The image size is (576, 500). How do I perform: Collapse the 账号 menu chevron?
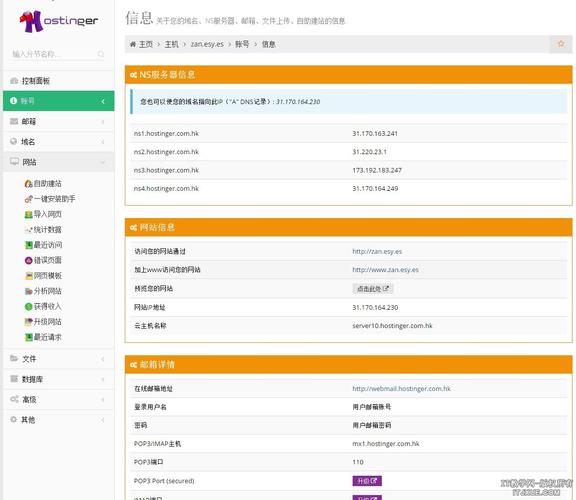(103, 101)
